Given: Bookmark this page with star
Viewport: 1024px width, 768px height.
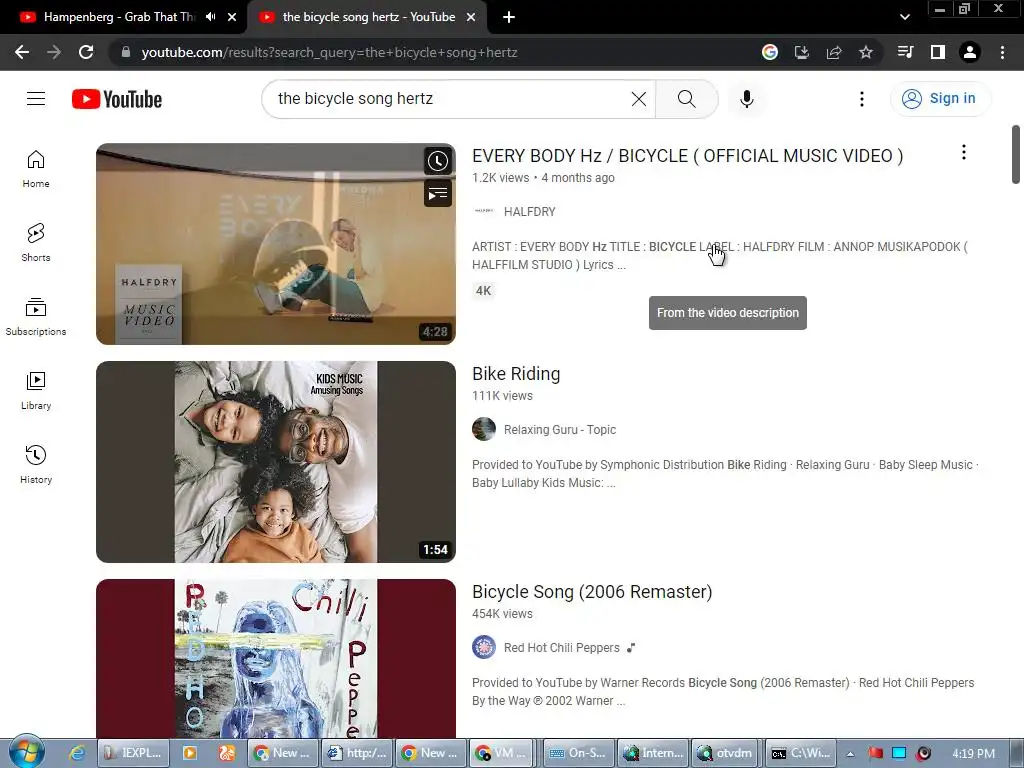Looking at the screenshot, I should (866, 52).
